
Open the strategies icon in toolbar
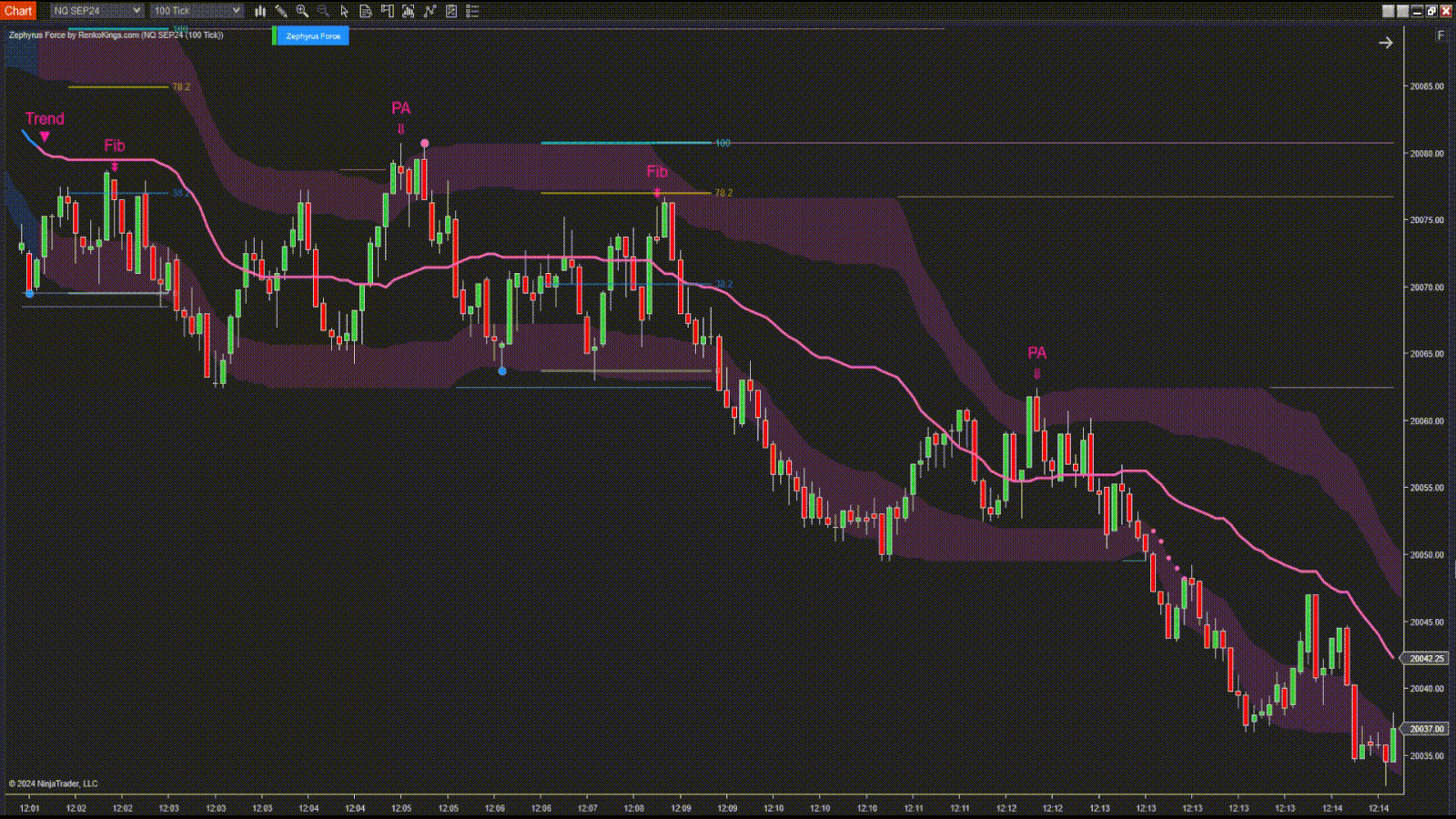pos(450,11)
